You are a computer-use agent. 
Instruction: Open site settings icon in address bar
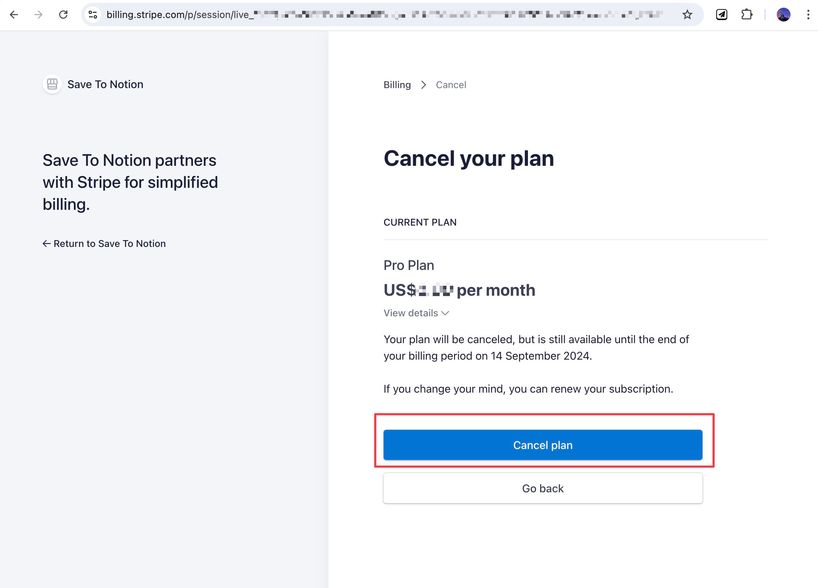(91, 14)
